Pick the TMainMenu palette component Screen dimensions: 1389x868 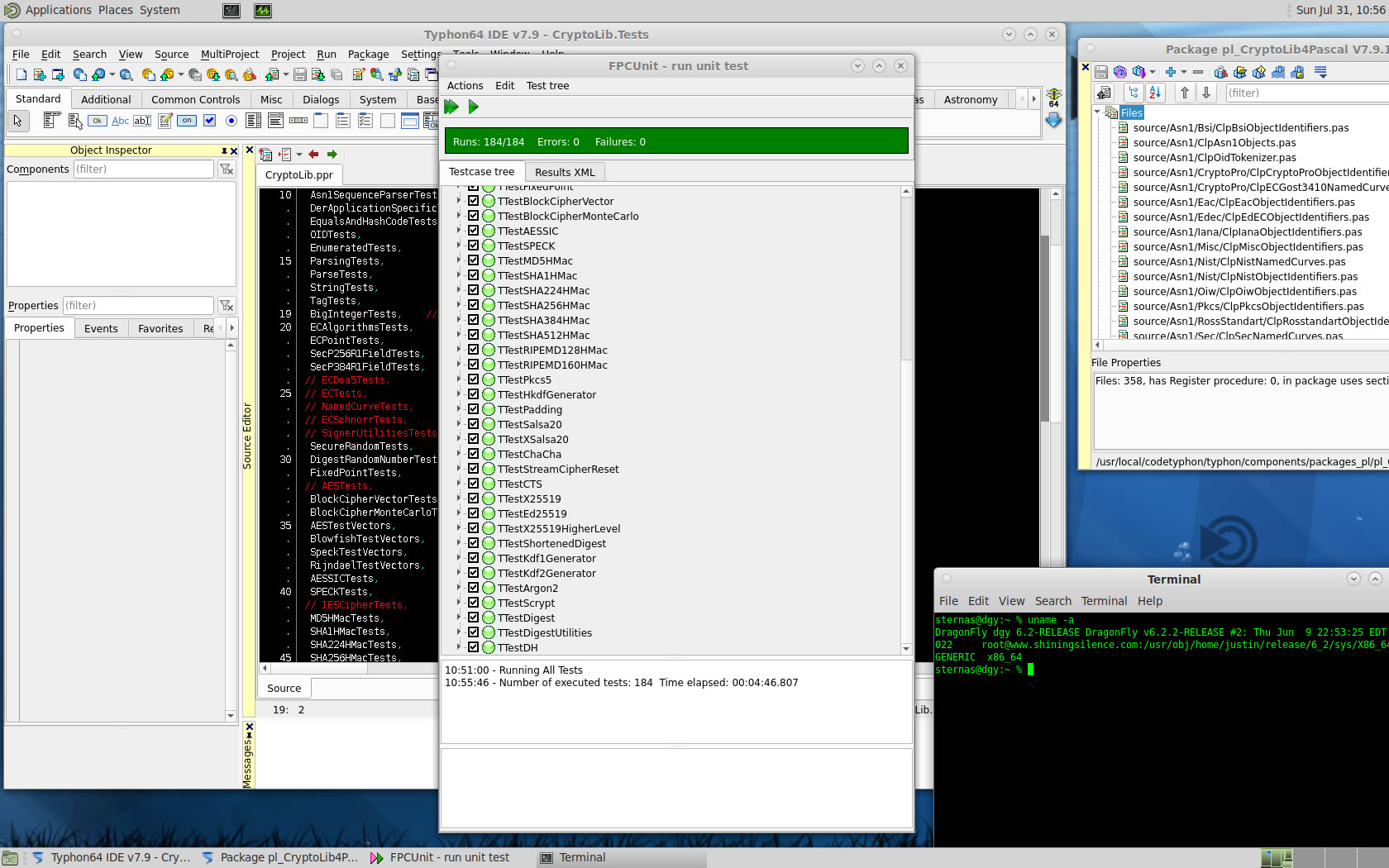click(53, 121)
